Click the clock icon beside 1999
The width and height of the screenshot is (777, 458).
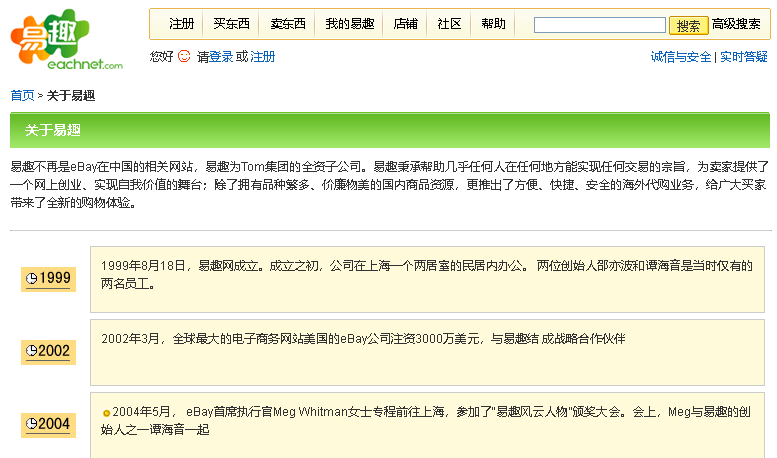point(32,279)
